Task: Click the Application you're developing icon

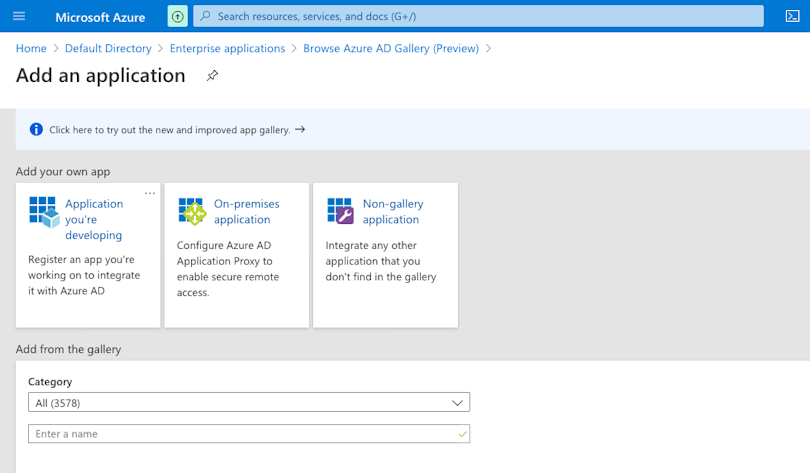Action: 44,212
